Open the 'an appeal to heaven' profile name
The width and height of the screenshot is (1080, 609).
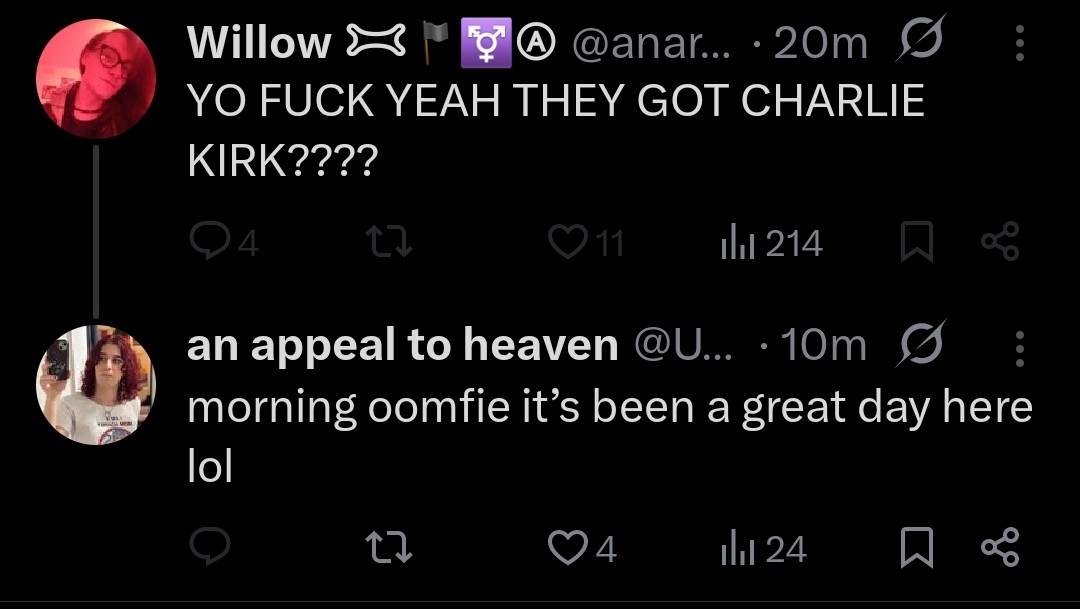402,346
